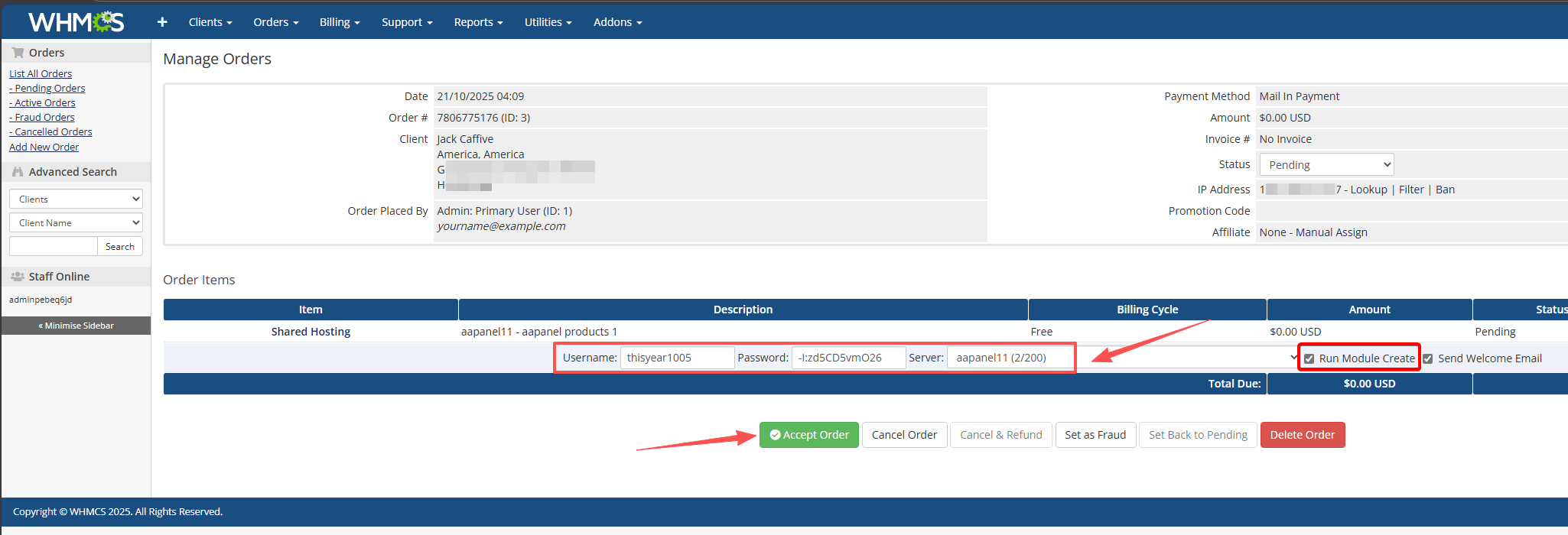Open the order Status dropdown

[x=1326, y=165]
